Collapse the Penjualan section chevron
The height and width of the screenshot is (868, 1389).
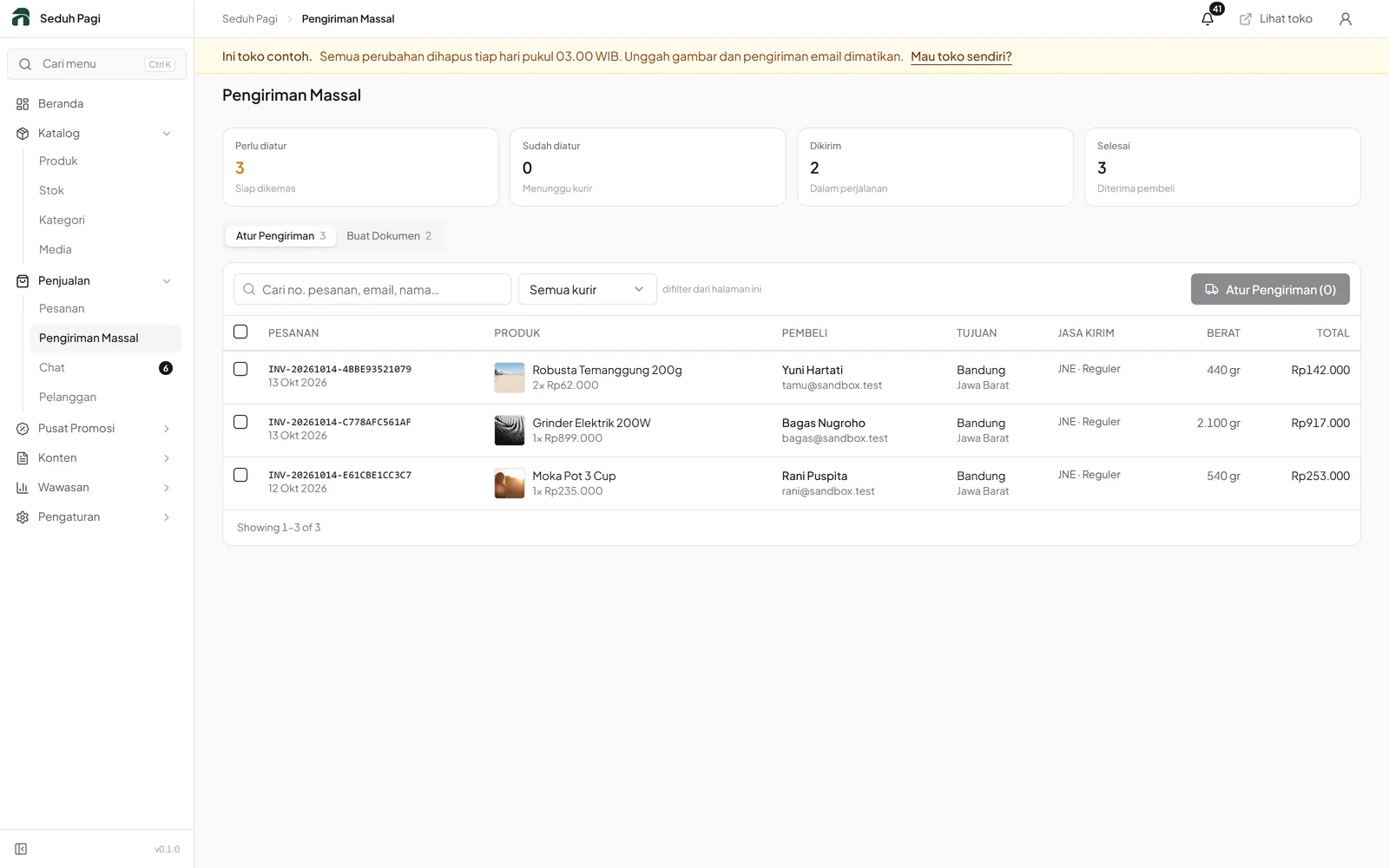coord(167,281)
